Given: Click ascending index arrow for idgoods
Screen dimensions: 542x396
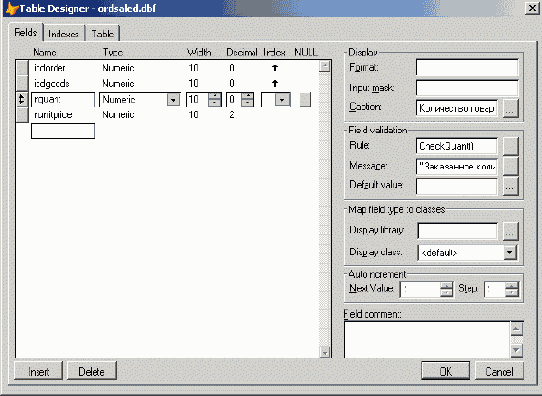Looking at the screenshot, I should click(x=275, y=83).
